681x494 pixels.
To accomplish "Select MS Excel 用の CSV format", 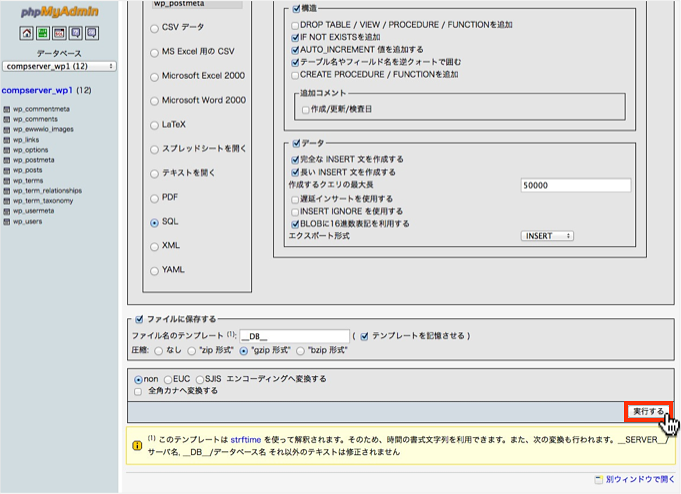I will coord(154,53).
